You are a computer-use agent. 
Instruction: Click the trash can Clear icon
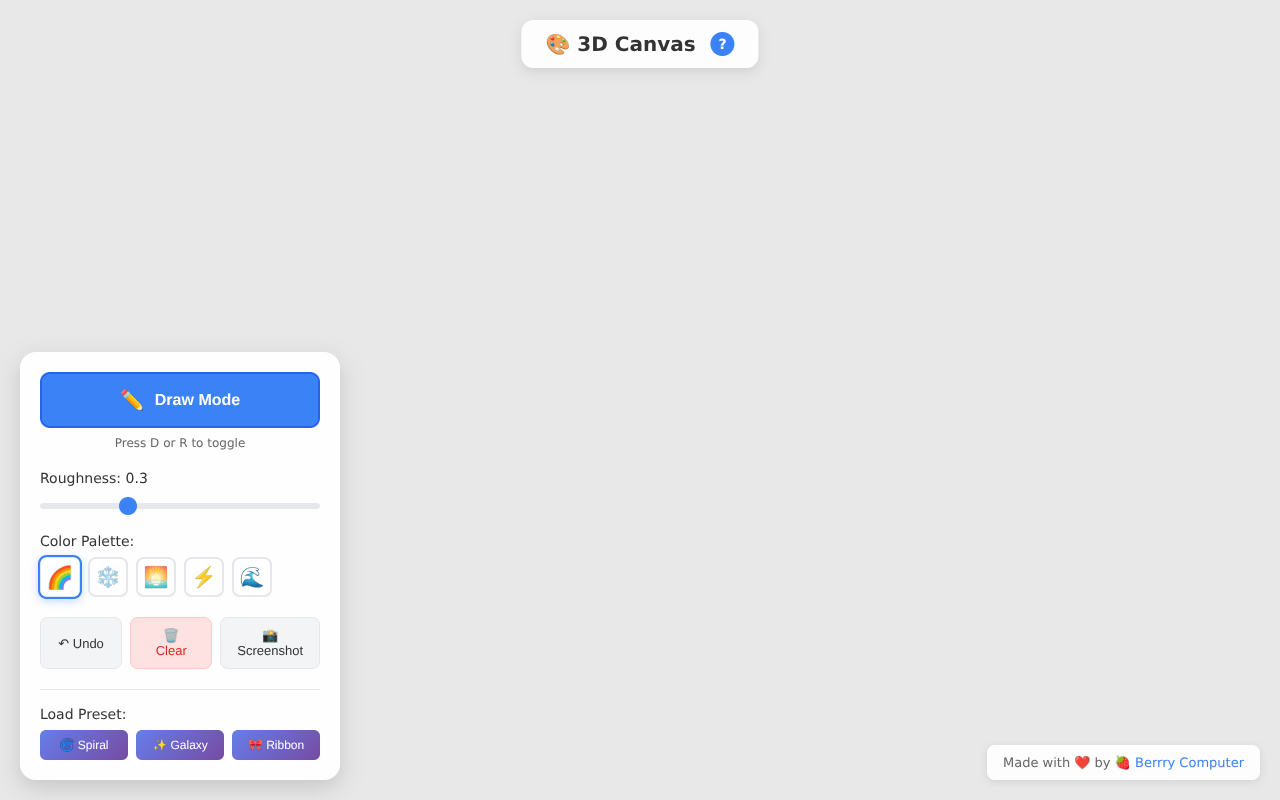[170, 633]
